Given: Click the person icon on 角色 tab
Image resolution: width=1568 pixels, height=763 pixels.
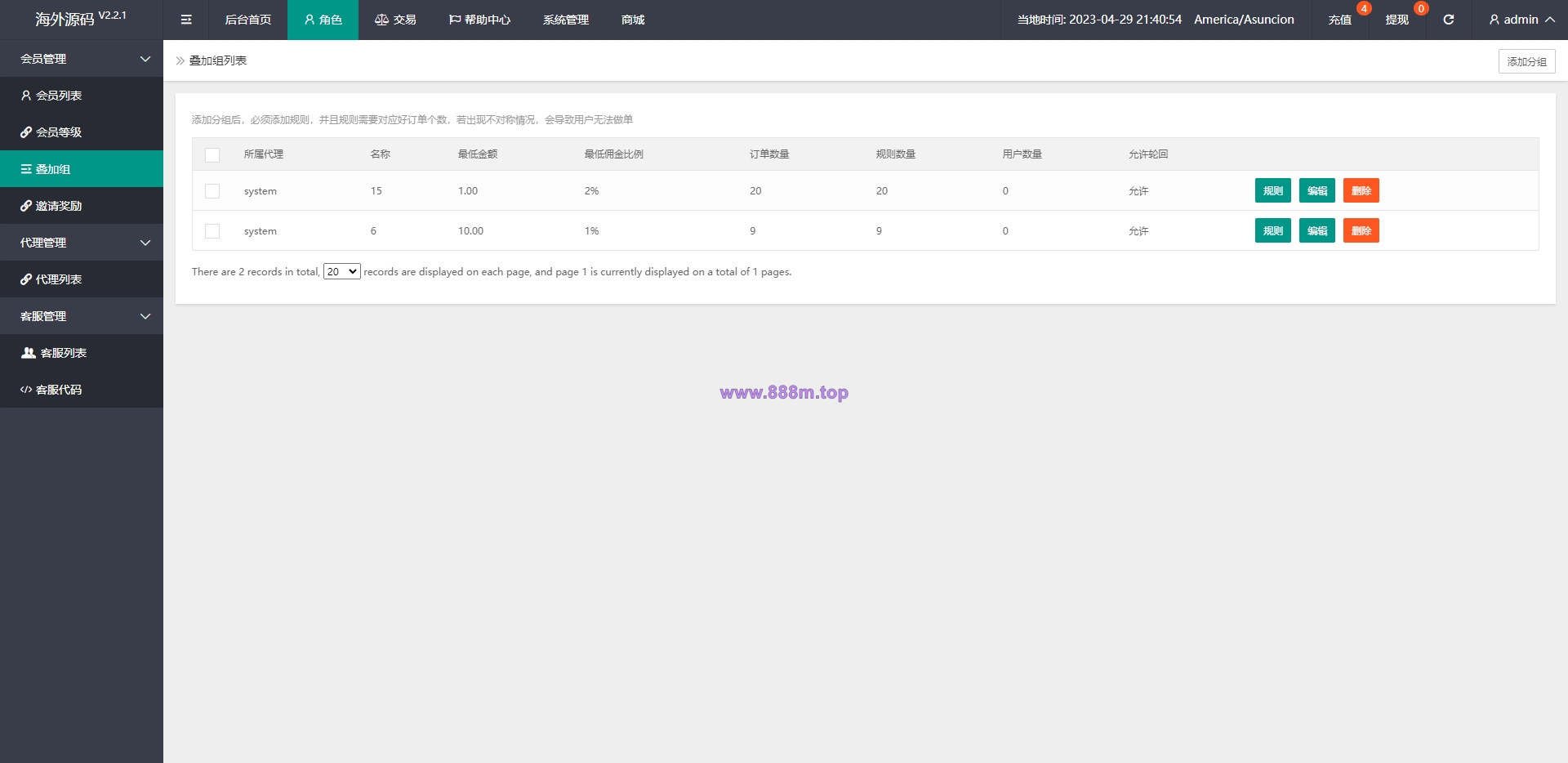Looking at the screenshot, I should click(310, 20).
